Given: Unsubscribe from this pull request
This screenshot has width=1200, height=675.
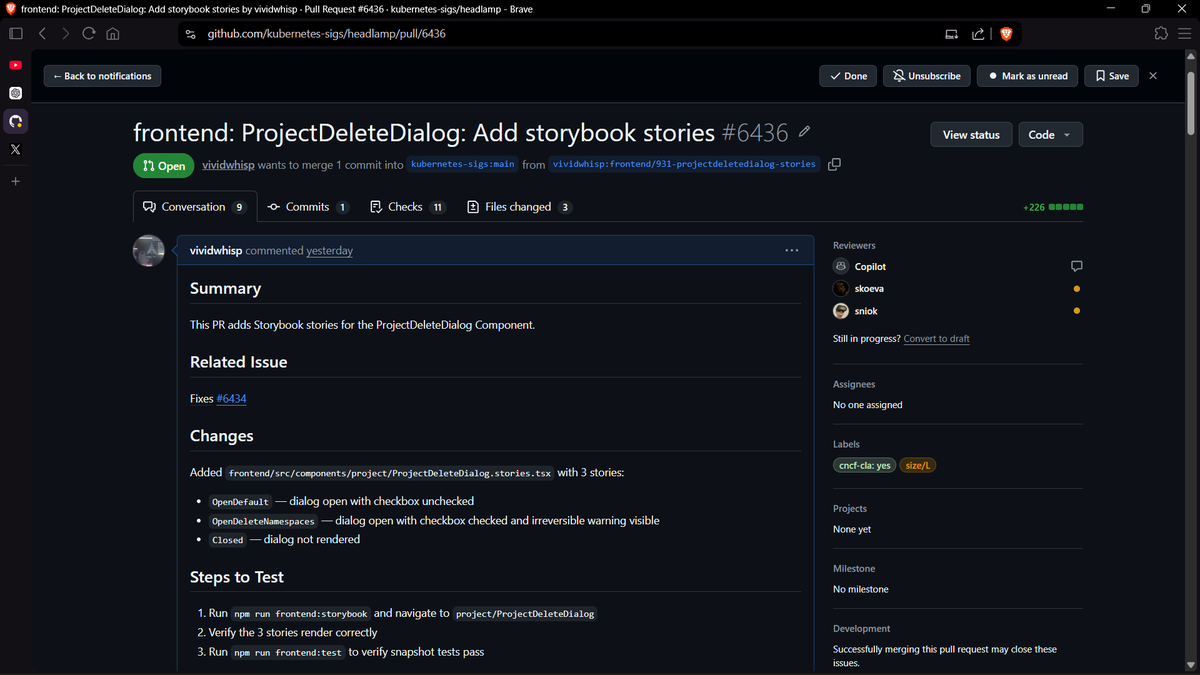Looking at the screenshot, I should 927,76.
